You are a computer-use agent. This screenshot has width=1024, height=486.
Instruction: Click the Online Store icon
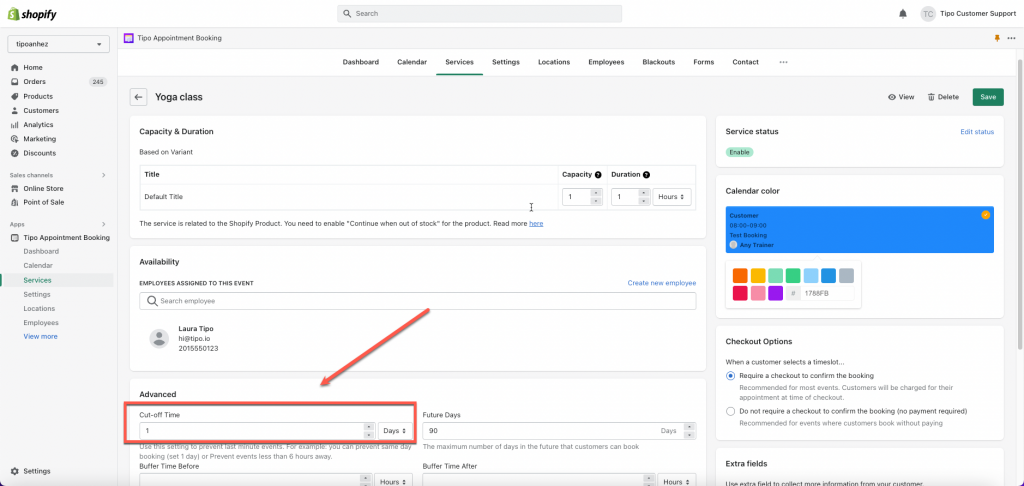tap(14, 188)
